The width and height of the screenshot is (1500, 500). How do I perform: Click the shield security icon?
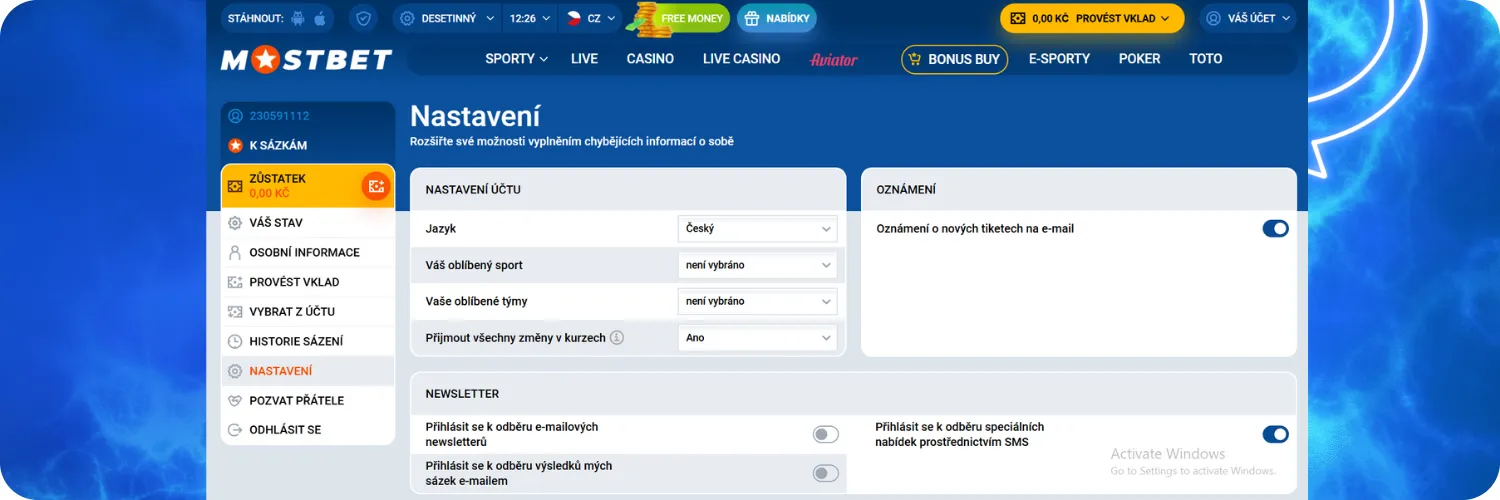coord(363,18)
